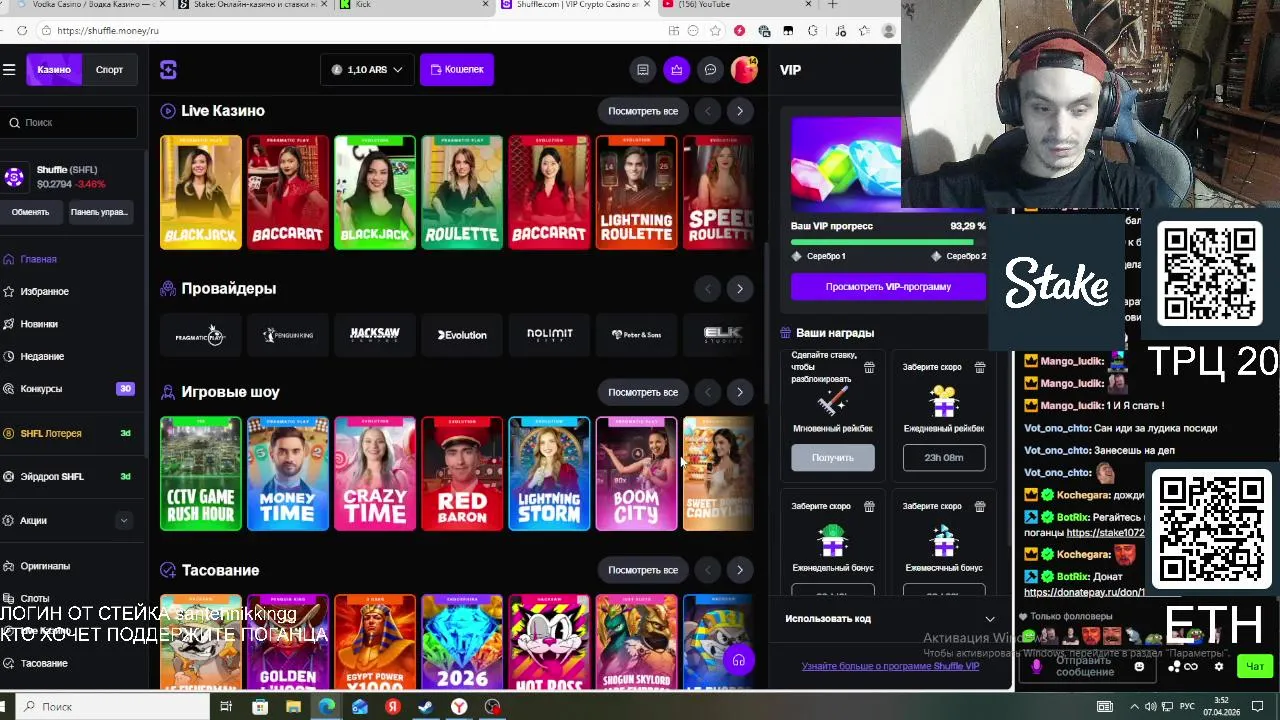Click Просмотреть VIP-программу button
This screenshot has height=720, width=1280.
[x=888, y=286]
